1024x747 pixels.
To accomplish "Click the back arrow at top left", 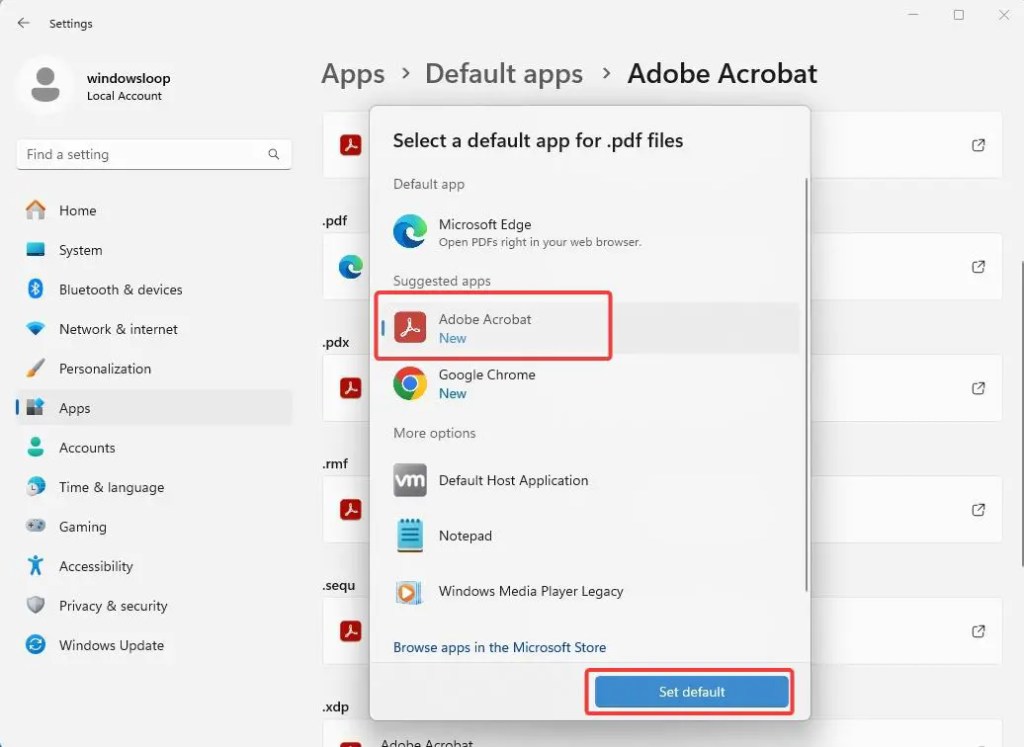I will [22, 23].
